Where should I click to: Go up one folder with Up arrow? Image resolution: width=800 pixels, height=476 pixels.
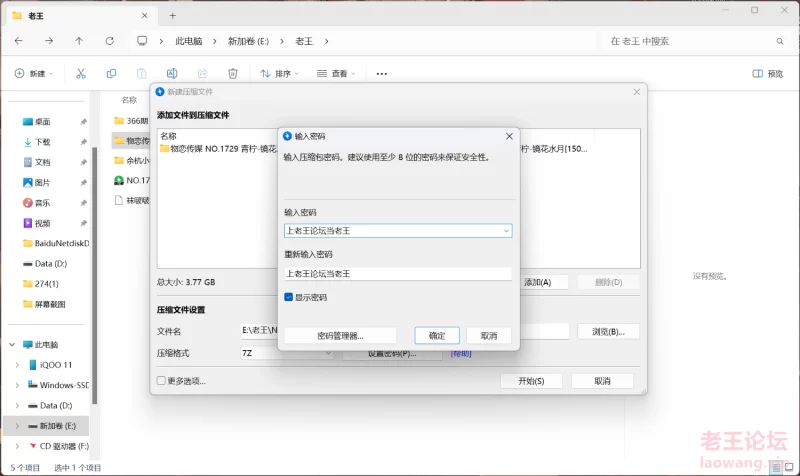coord(79,41)
